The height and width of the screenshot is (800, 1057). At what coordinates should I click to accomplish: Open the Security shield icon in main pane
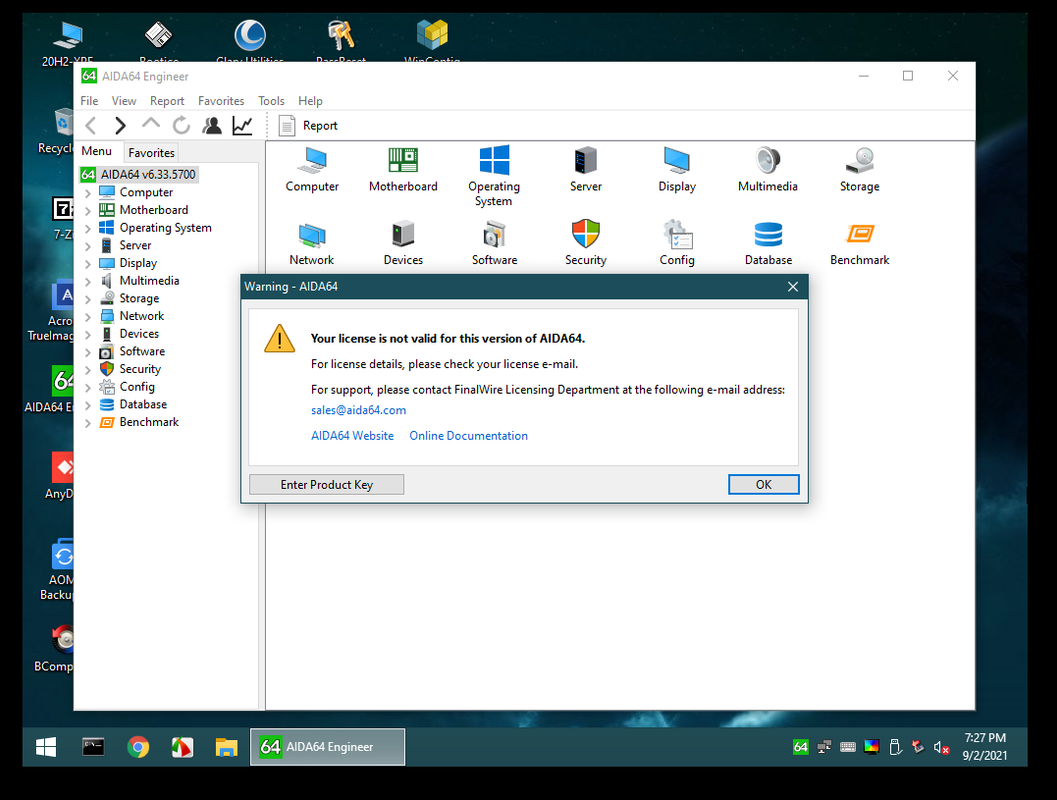585,243
